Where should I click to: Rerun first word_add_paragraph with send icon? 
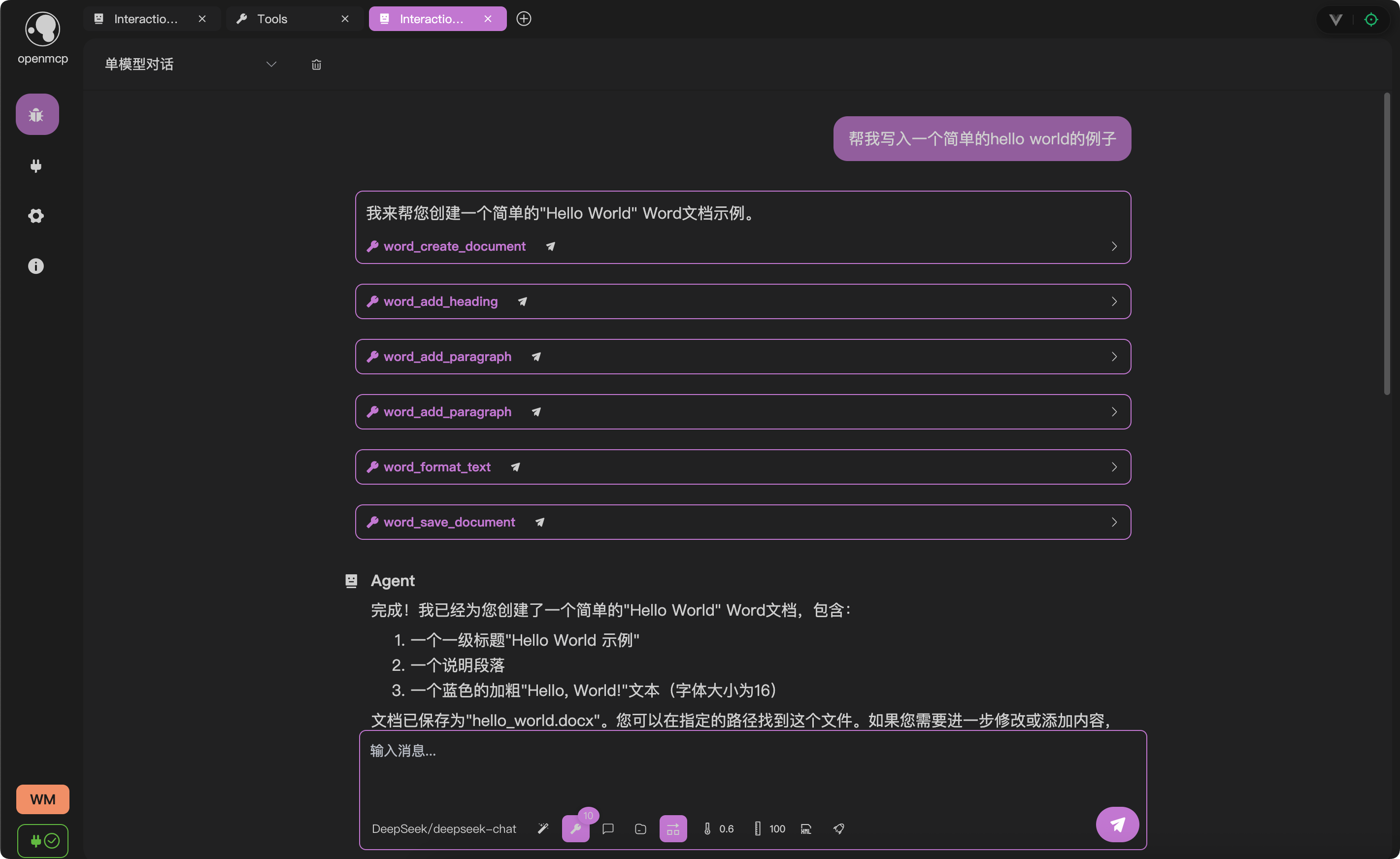tap(536, 356)
